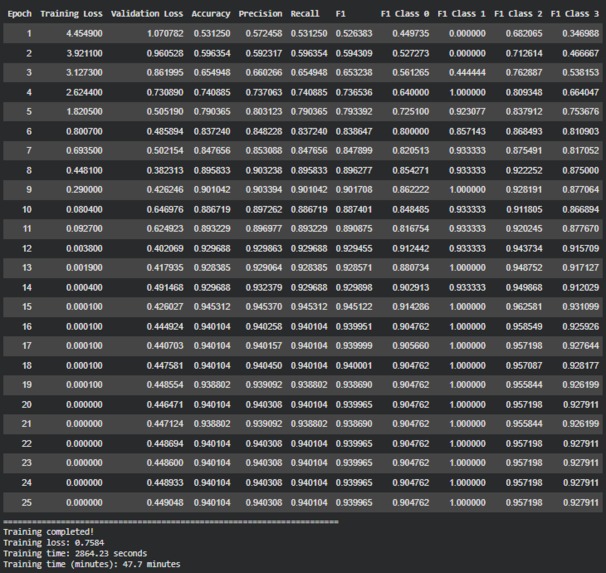
Task: Click the F1 Class 3 column header
Action: [x=575, y=14]
